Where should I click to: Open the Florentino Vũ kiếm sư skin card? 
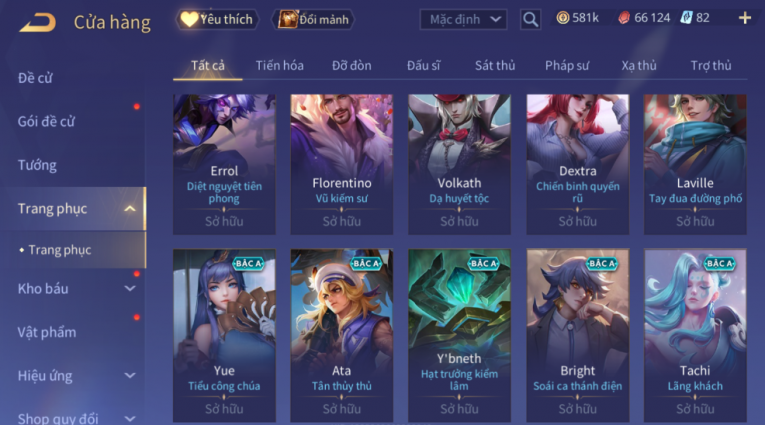coord(342,164)
